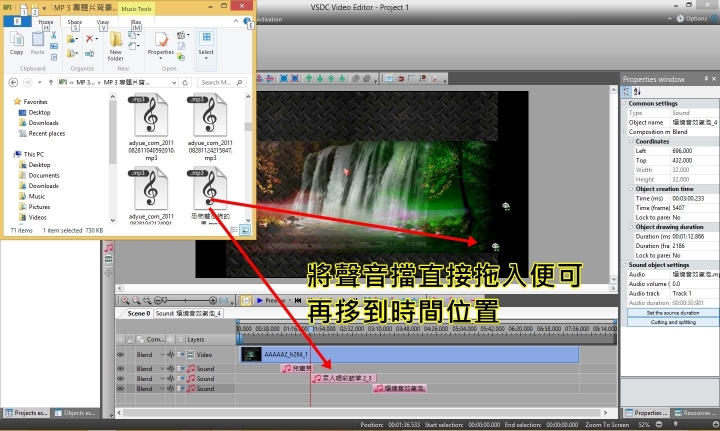This screenshot has height=431, width=720.
Task: Open the Select dropdown in Explorer ribbon
Action: tap(206, 58)
